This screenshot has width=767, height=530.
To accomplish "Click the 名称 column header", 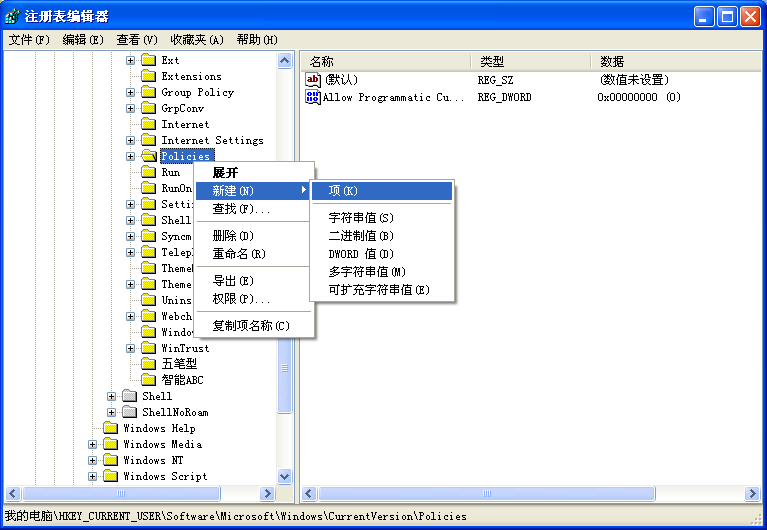I will tap(386, 62).
